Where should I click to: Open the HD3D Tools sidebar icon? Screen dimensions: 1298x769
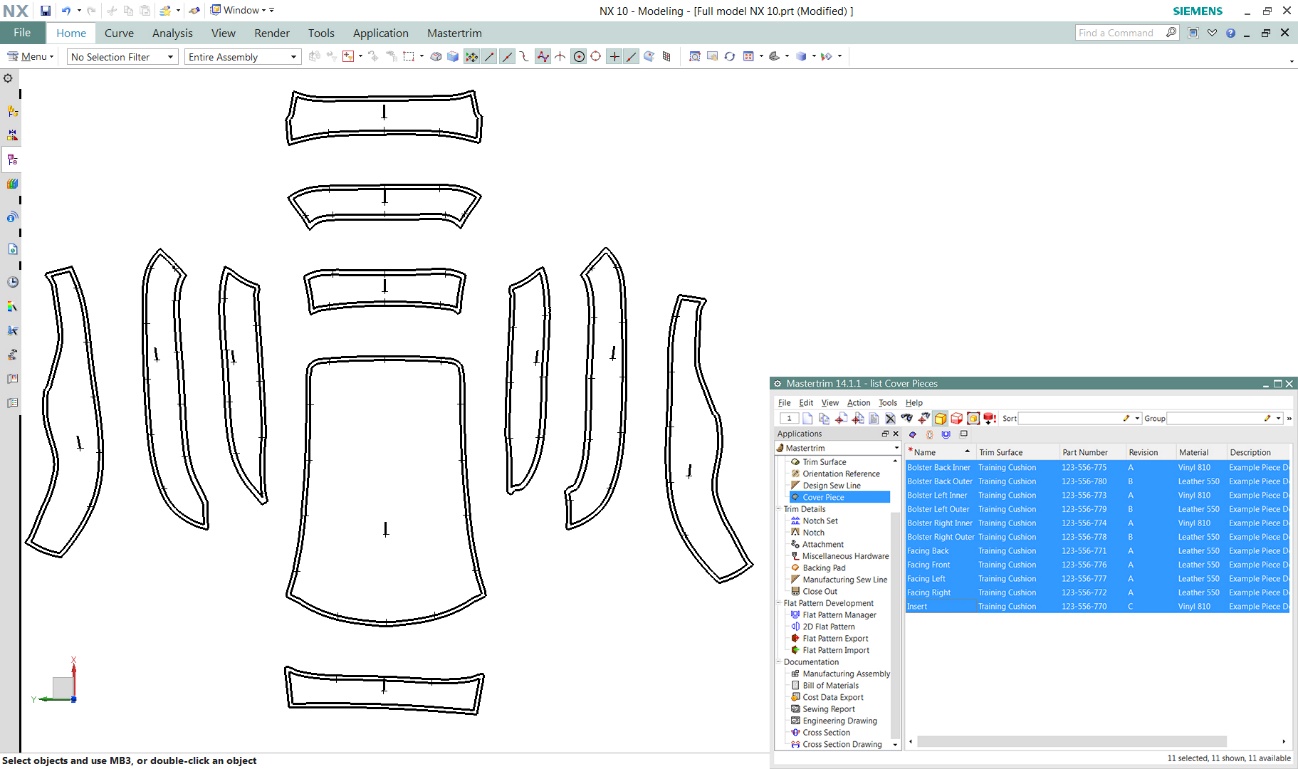(12, 217)
